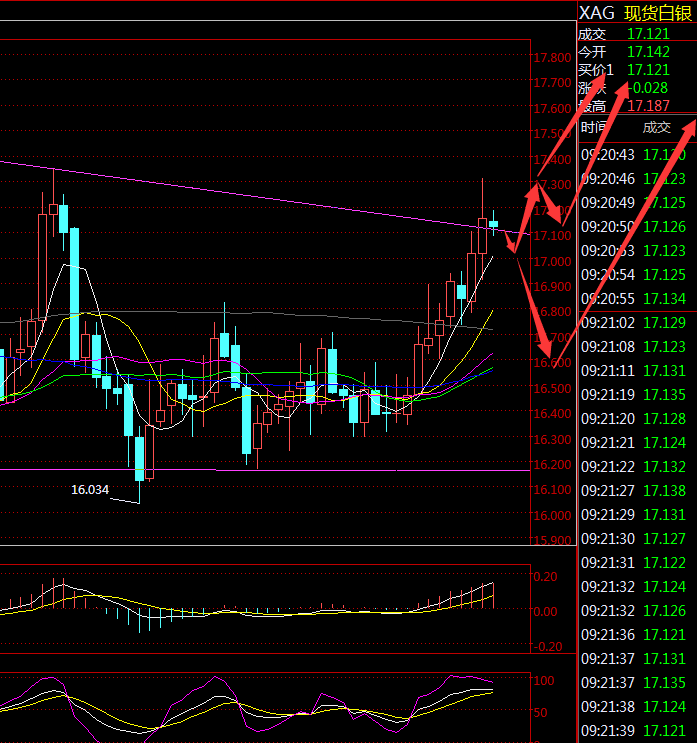Viewport: 697px width, 743px height.
Task: Click the 17.128 price at 09:21:20
Action: pos(664,419)
